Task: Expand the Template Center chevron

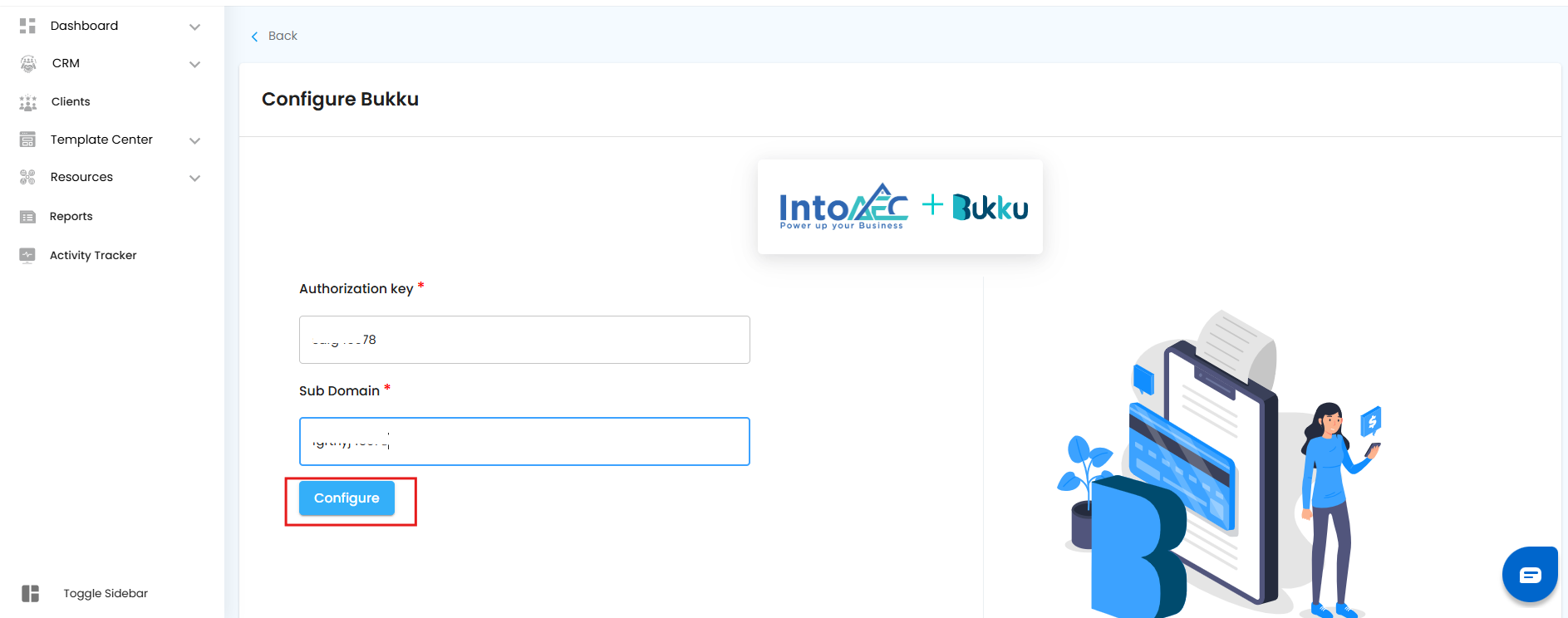Action: point(194,140)
